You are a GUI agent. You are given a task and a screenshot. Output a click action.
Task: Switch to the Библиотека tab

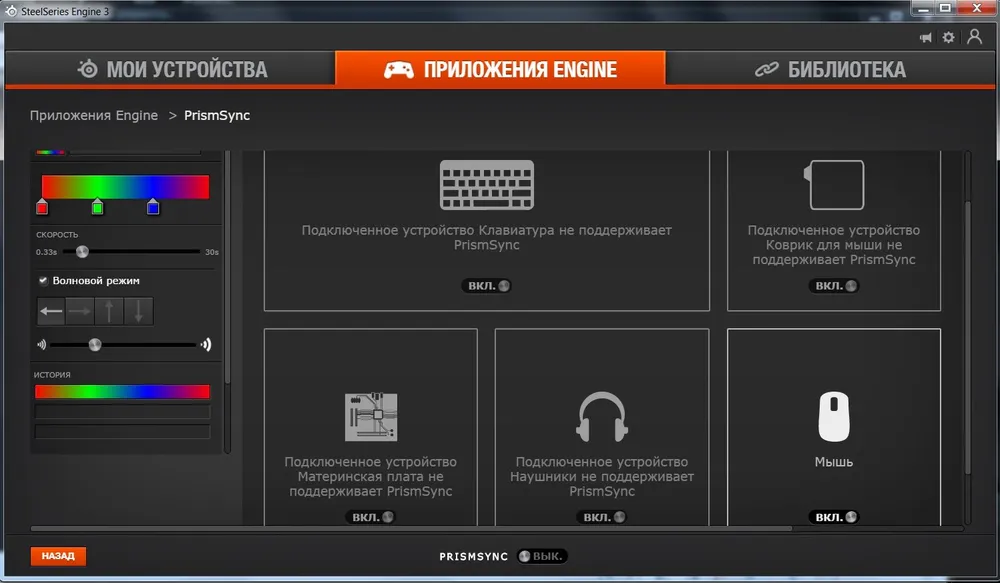tap(830, 69)
